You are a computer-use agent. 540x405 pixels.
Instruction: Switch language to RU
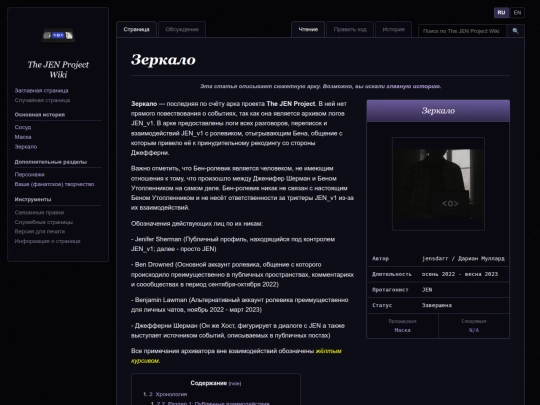tap(501, 13)
